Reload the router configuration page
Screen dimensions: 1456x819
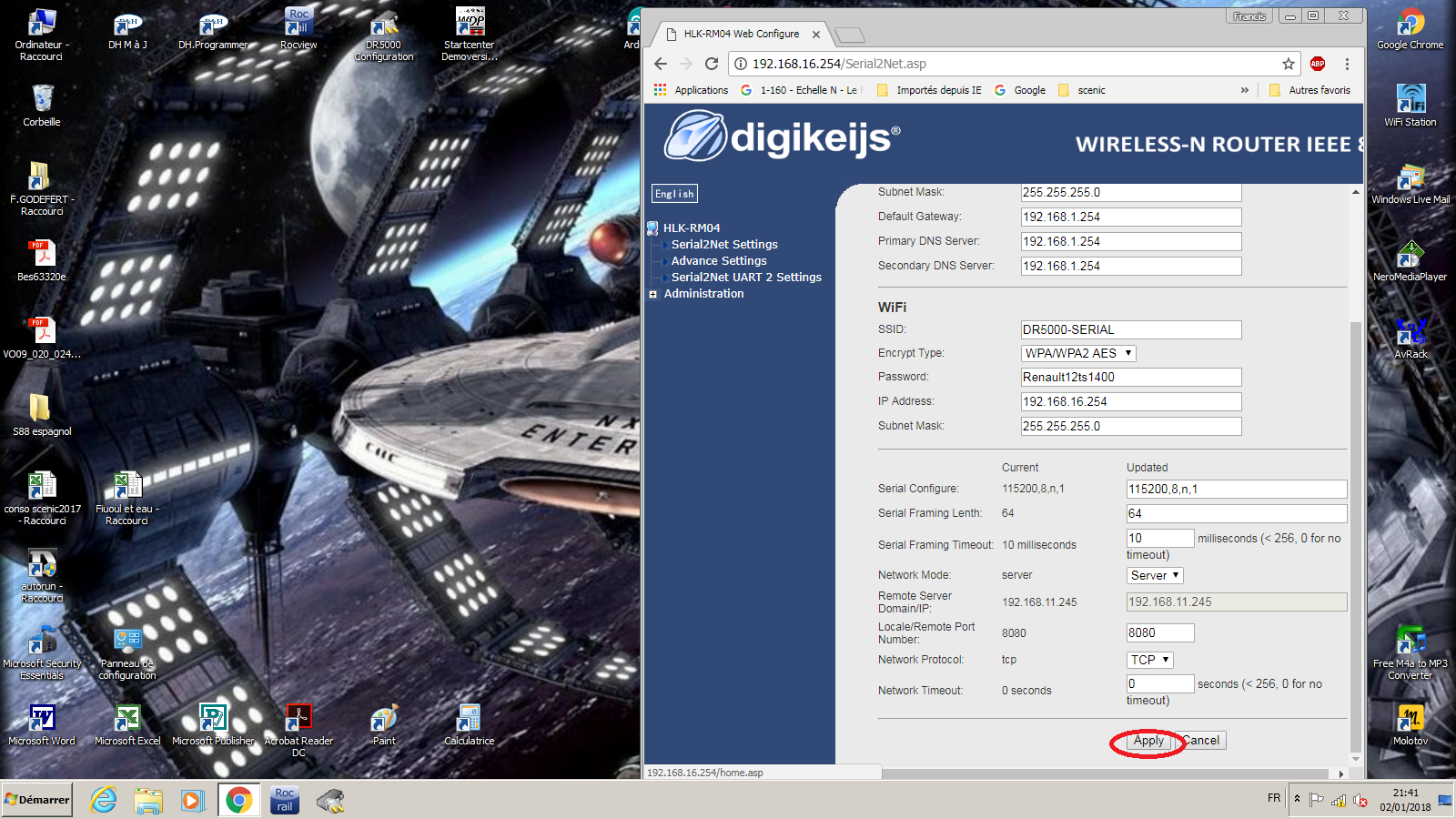point(712,64)
